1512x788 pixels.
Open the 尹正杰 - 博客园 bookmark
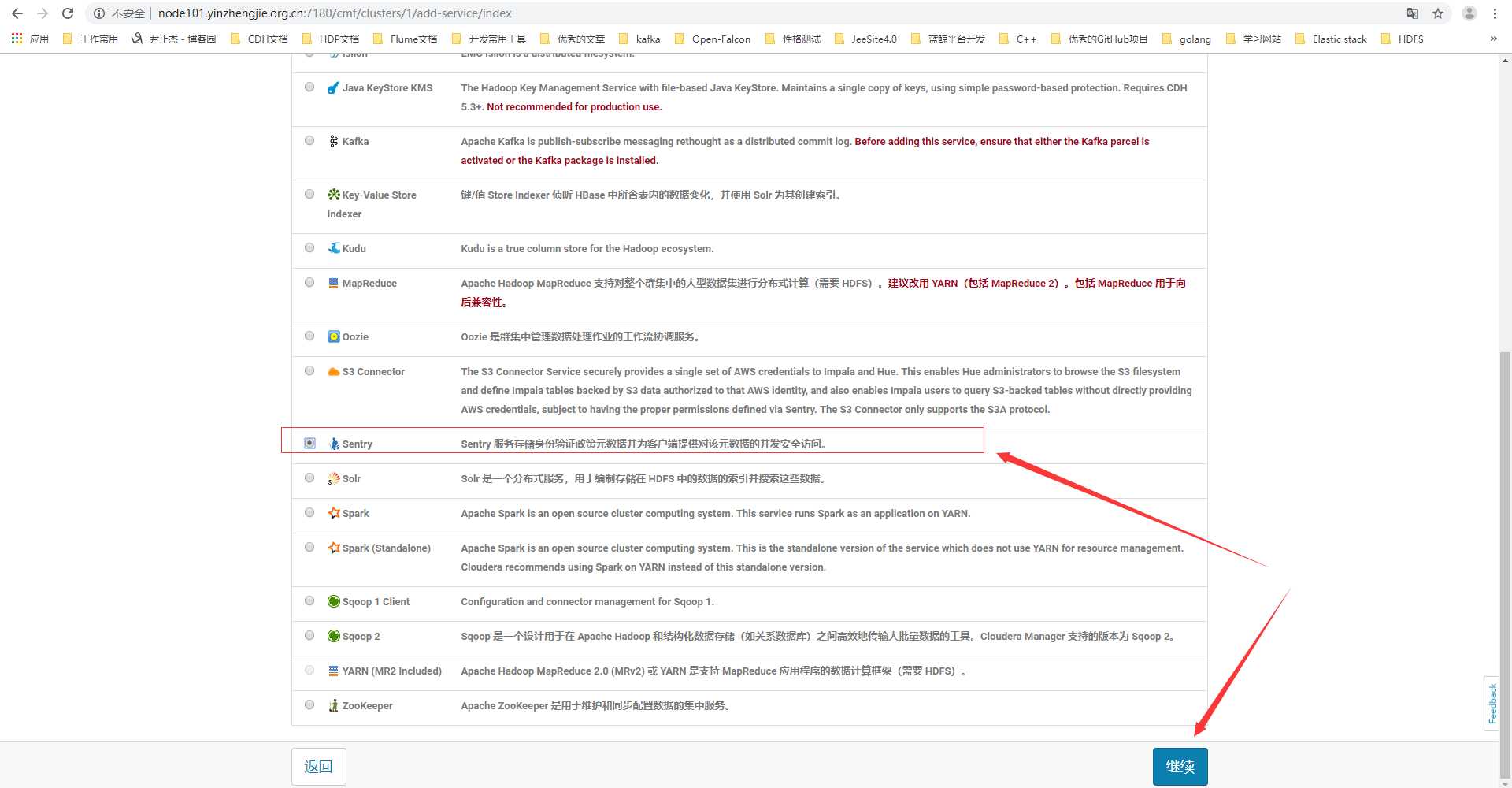pyautogui.click(x=173, y=39)
